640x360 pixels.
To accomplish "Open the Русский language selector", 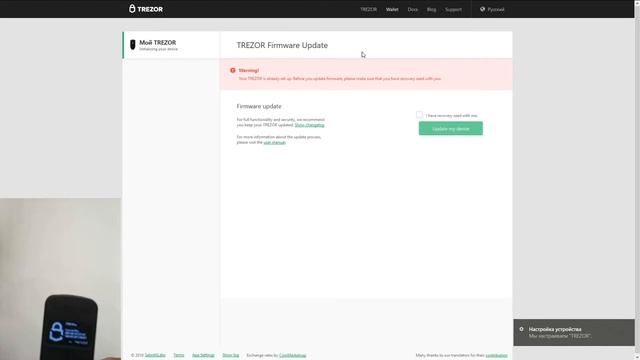I will click(492, 9).
